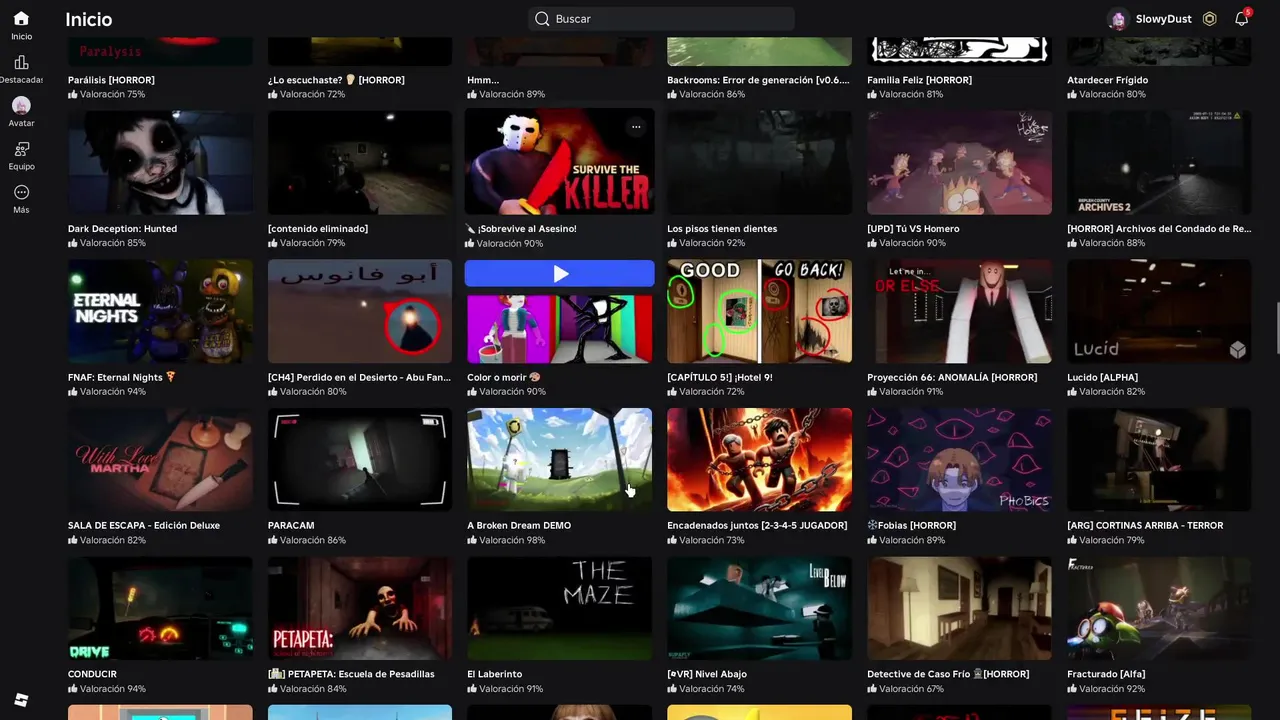Open the Hmm... game title
1280x720 pixels.
click(x=483, y=80)
